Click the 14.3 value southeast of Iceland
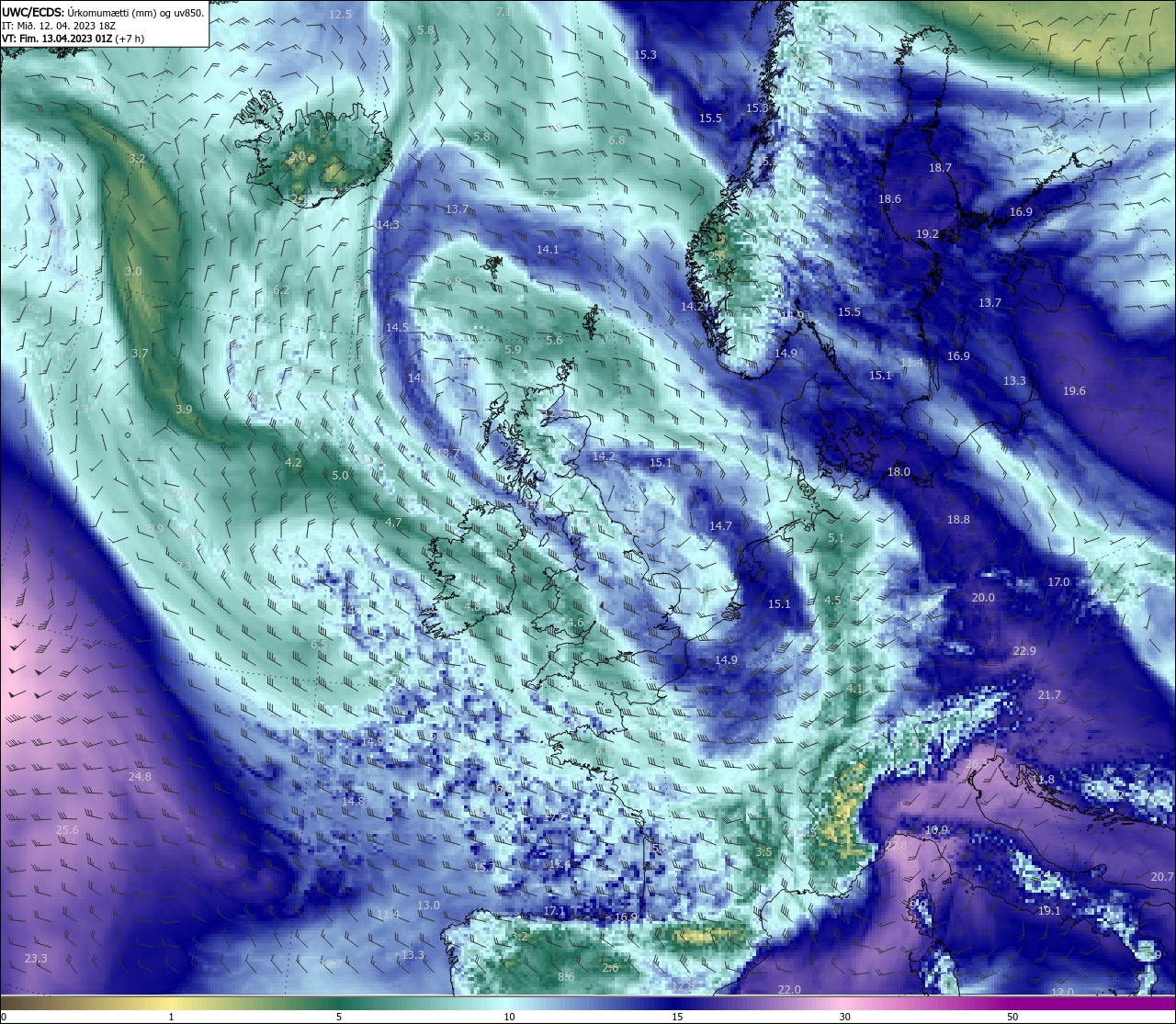Image resolution: width=1176 pixels, height=1024 pixels. coord(388,225)
